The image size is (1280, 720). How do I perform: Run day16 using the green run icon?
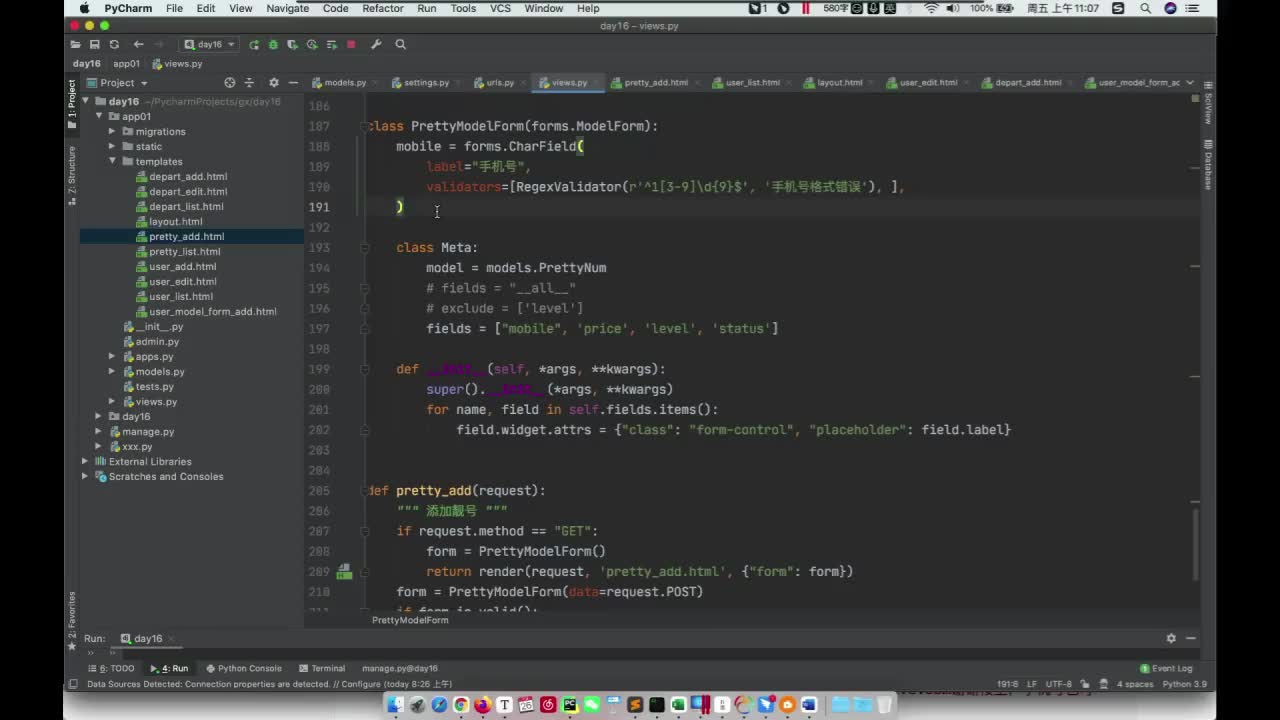(x=254, y=45)
